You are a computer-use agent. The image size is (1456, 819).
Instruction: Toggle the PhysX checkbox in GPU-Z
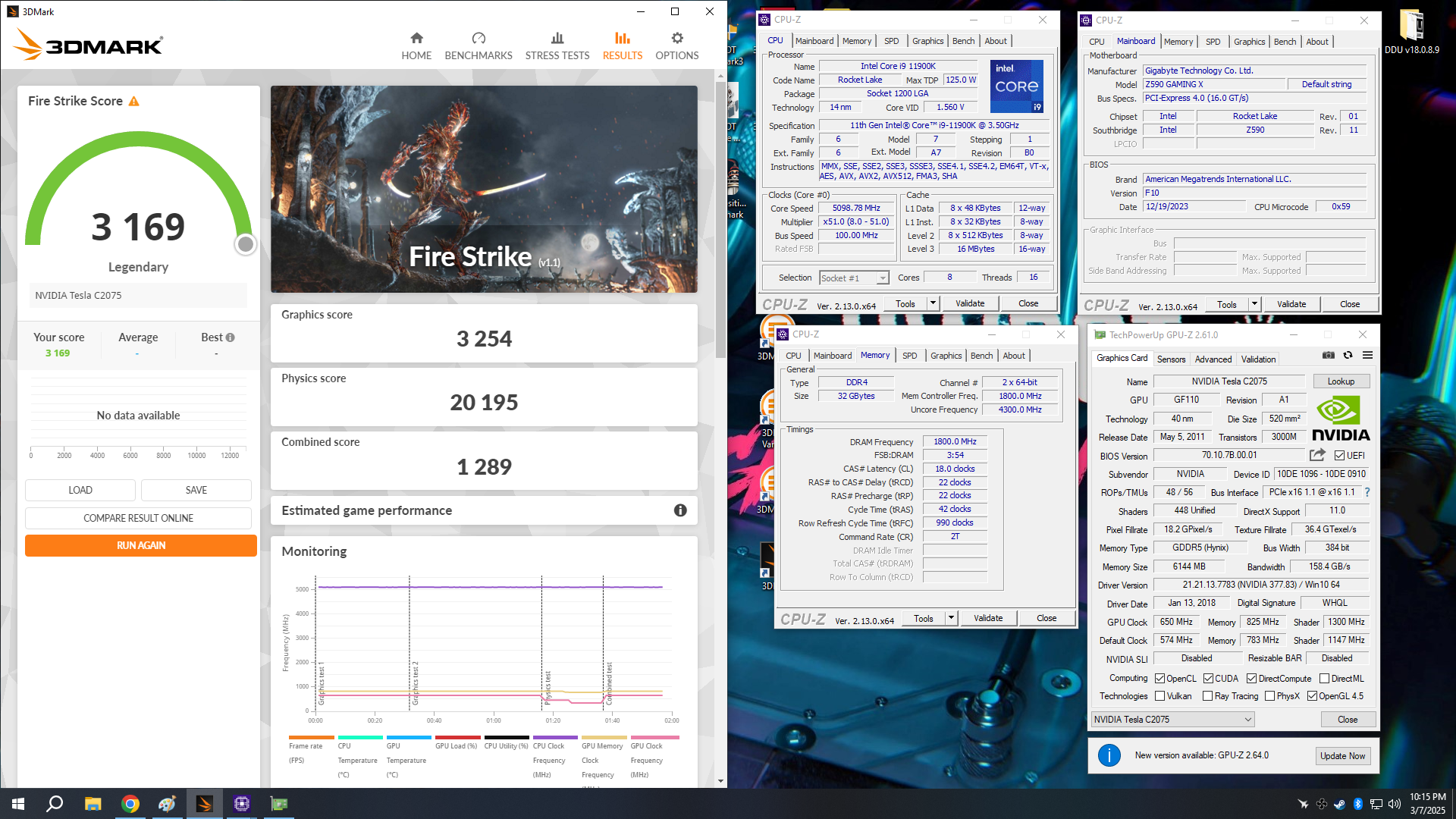pos(1270,696)
